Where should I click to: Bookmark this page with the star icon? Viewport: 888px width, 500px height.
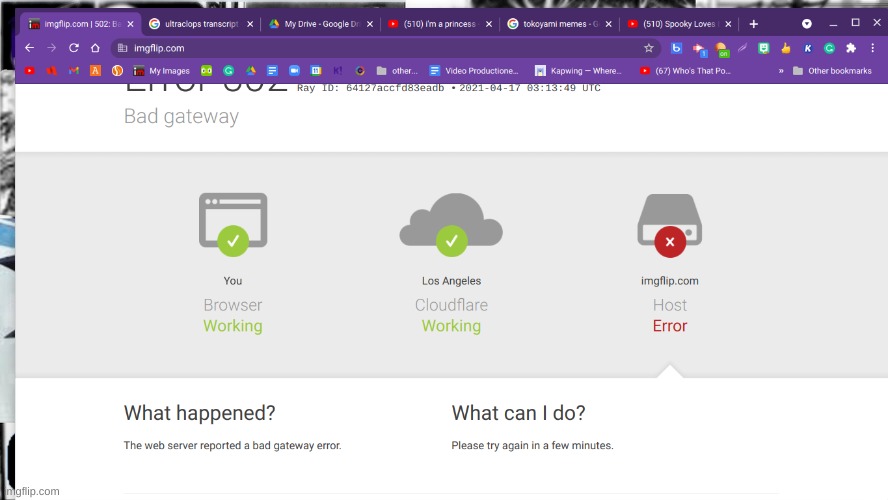pos(648,47)
